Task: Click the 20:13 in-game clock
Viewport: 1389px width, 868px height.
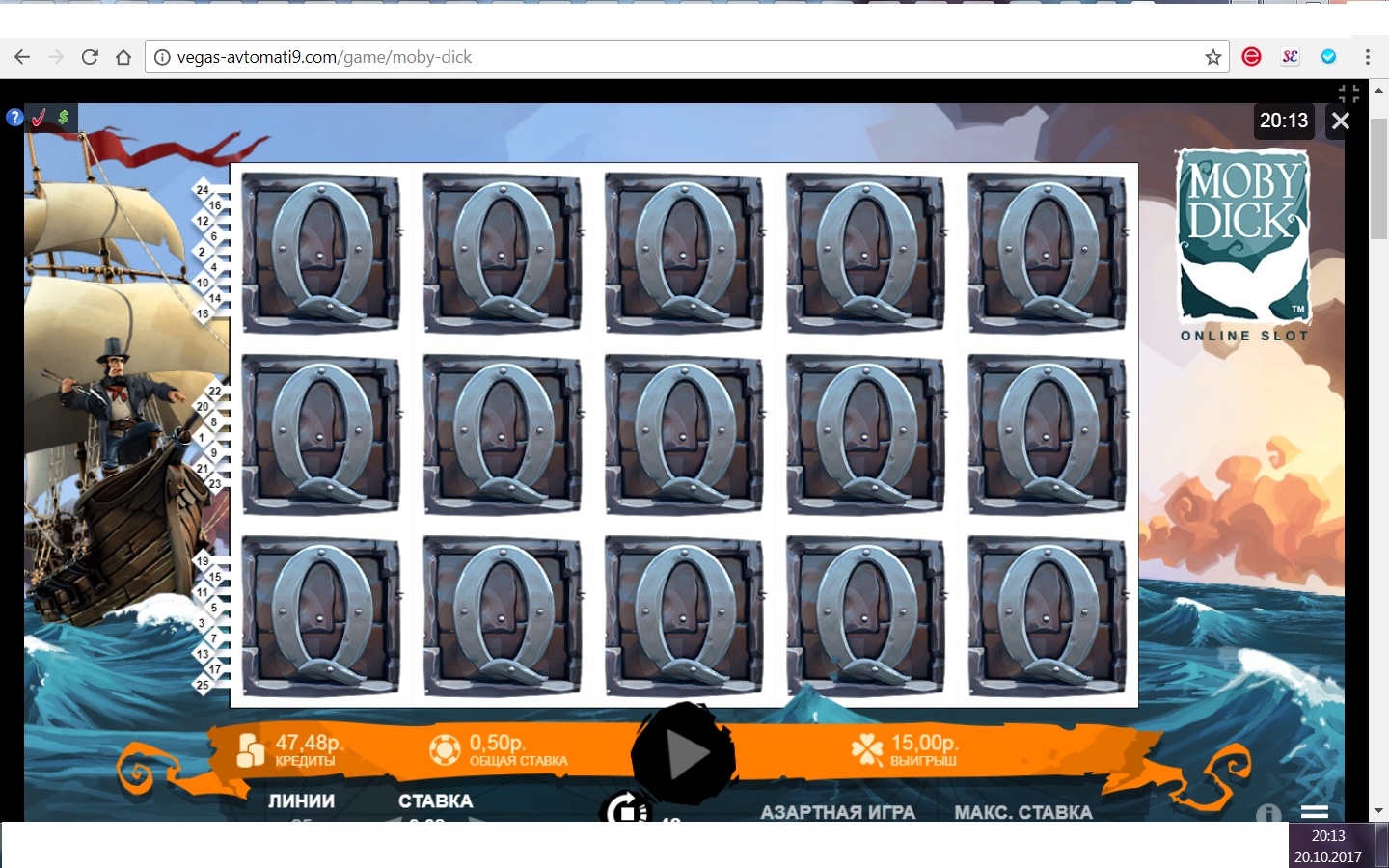Action: [1284, 121]
